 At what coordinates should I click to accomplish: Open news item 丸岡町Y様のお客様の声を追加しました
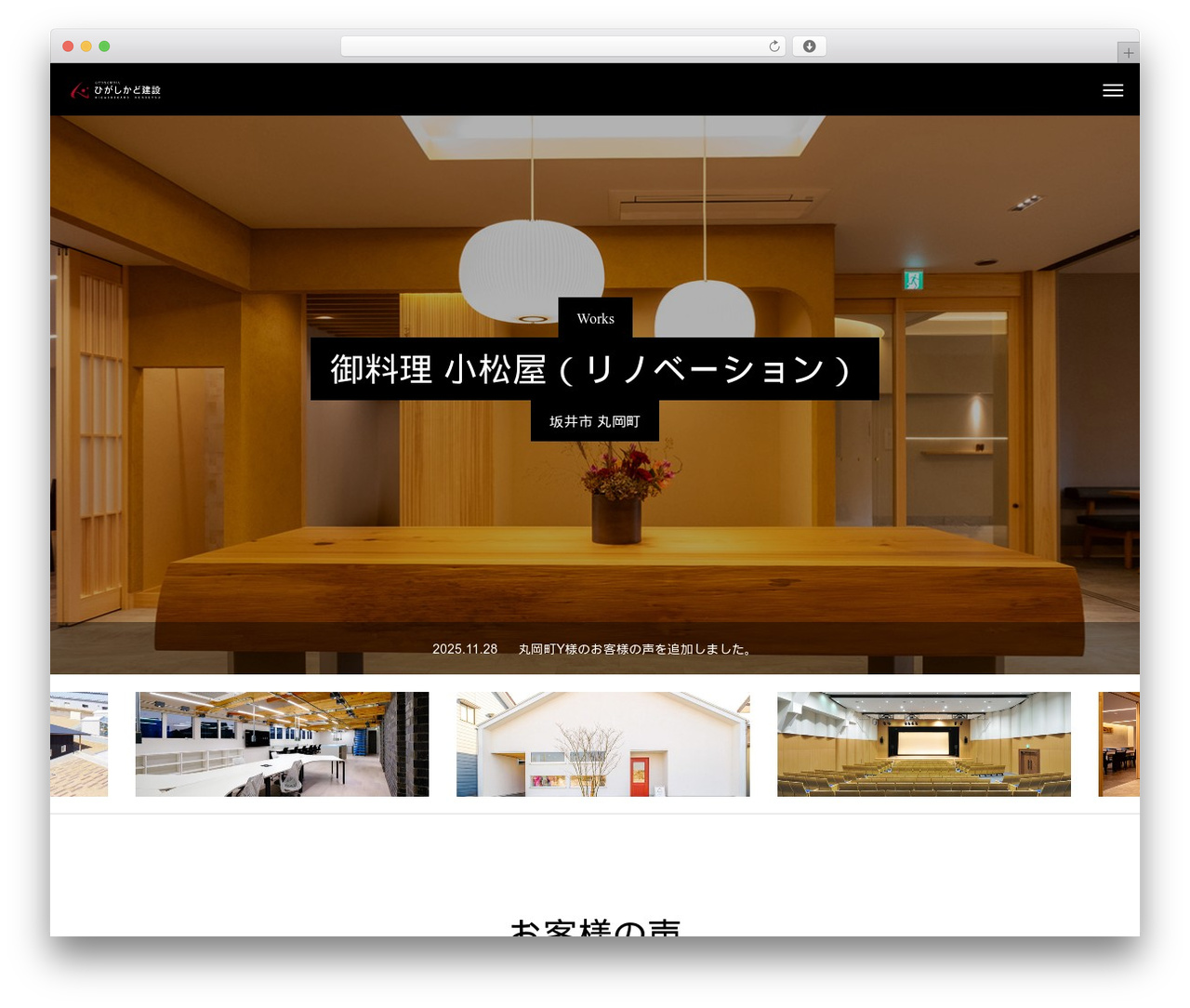pos(637,649)
